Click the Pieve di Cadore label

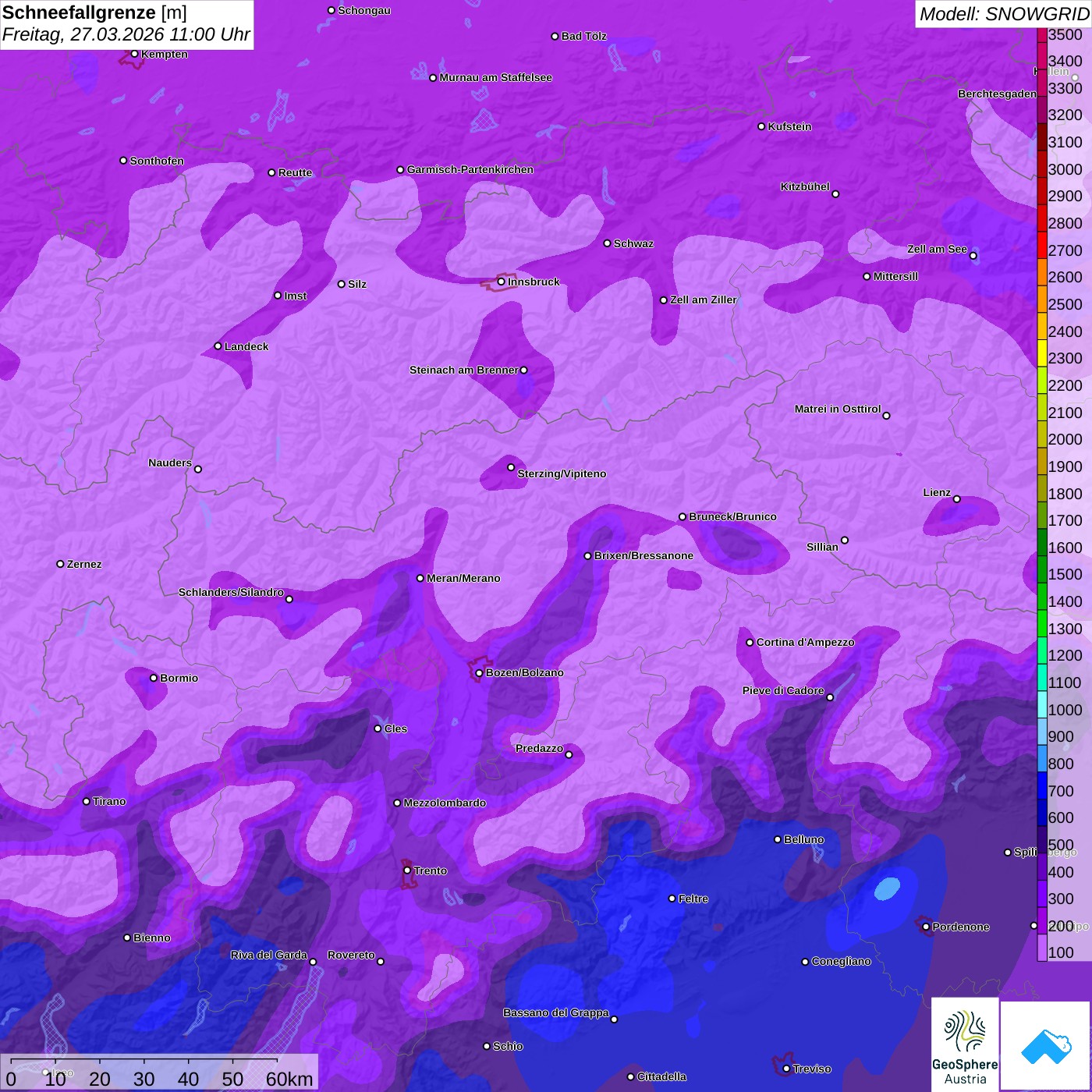coord(783,690)
